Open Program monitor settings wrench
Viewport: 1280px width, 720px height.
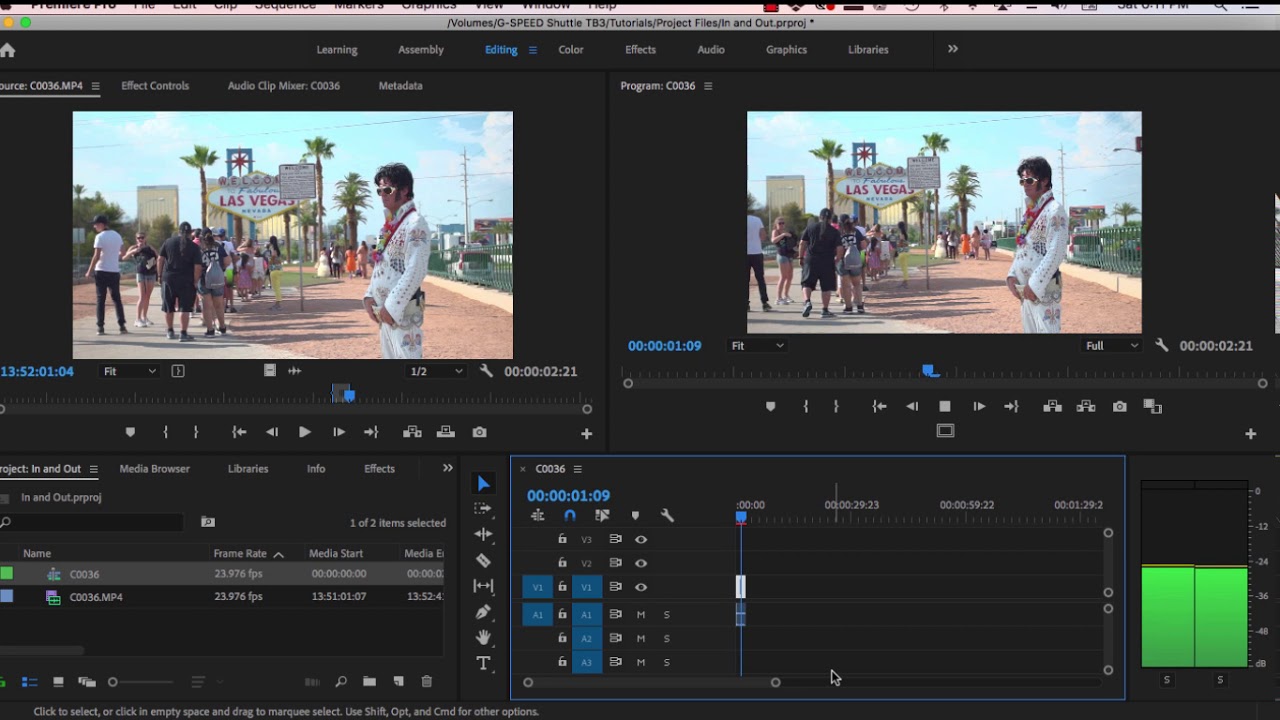pos(1161,345)
